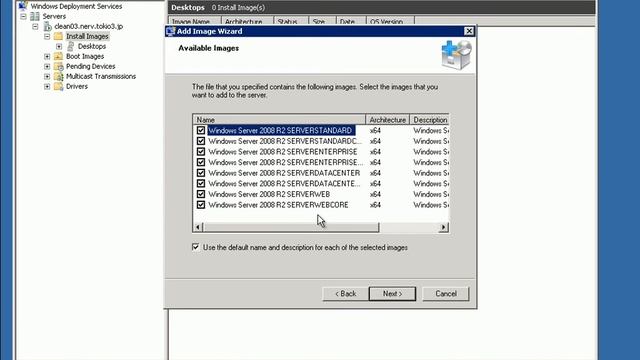Image resolution: width=640 pixels, height=360 pixels.
Task: Expand the Boot Images node
Action: (47, 56)
